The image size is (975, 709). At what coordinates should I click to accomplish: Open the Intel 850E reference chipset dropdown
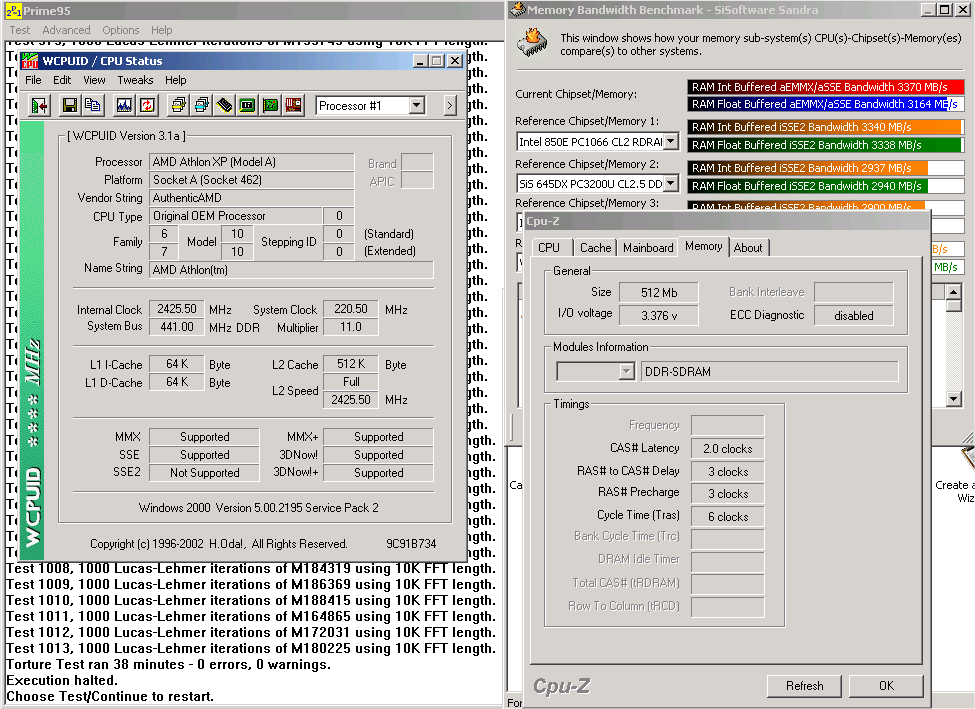pos(670,142)
